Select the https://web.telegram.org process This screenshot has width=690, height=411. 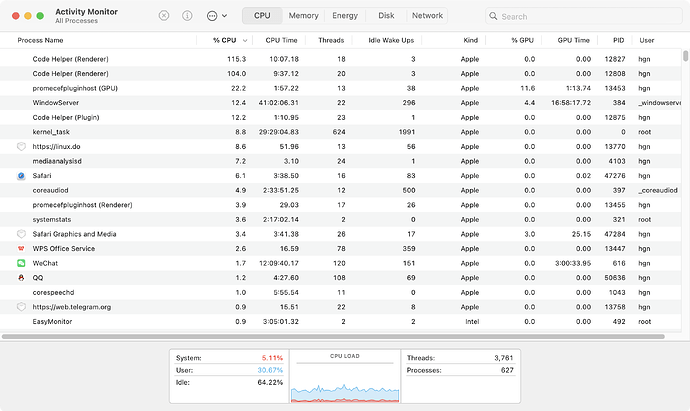coord(72,307)
